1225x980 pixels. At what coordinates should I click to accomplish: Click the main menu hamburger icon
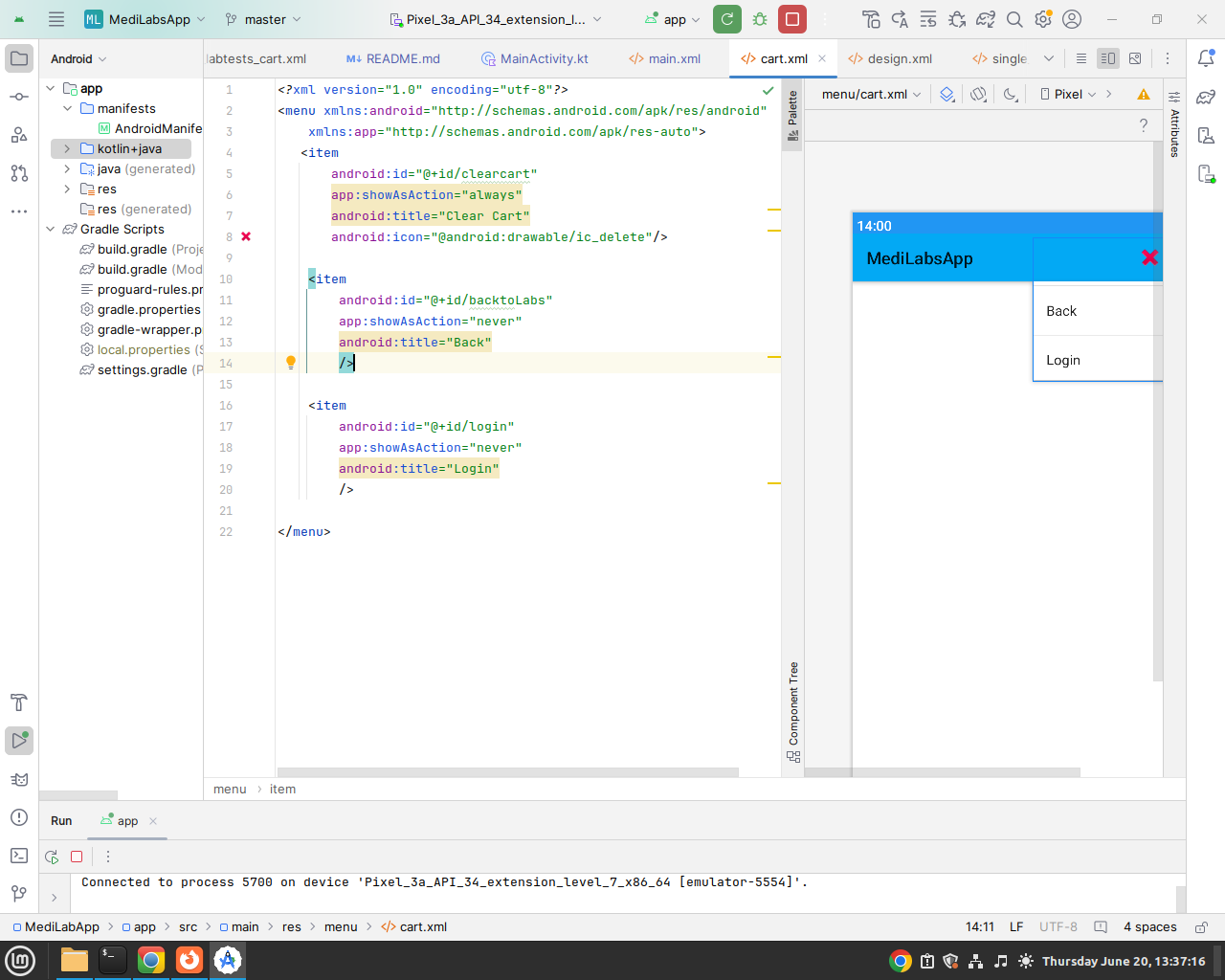56,19
